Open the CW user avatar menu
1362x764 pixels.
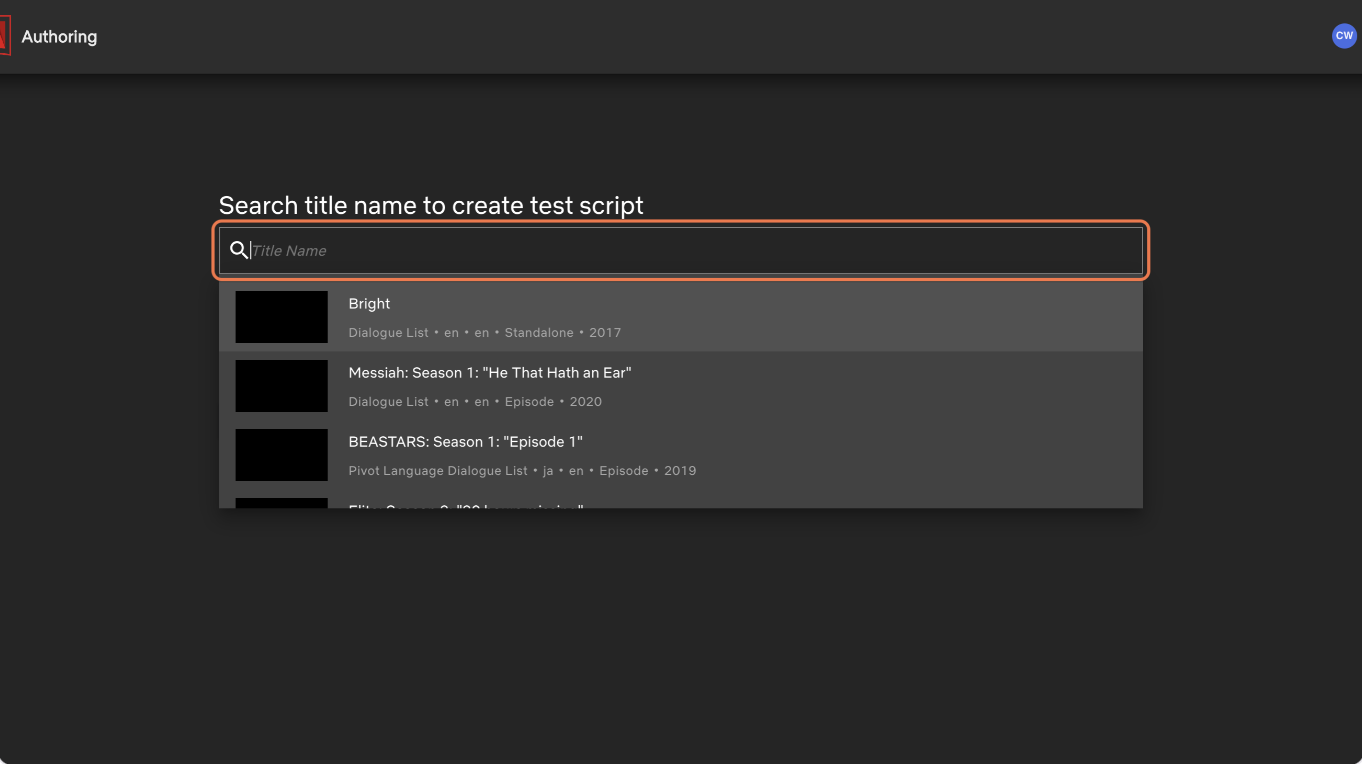1344,36
